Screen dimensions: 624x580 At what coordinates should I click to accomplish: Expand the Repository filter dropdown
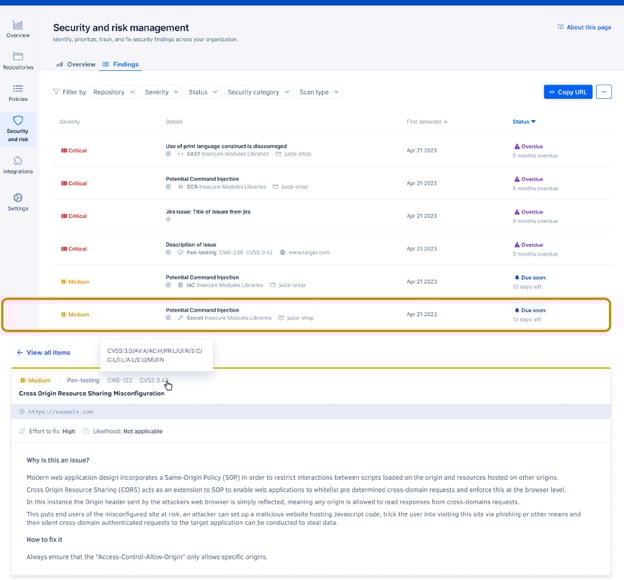[x=114, y=92]
